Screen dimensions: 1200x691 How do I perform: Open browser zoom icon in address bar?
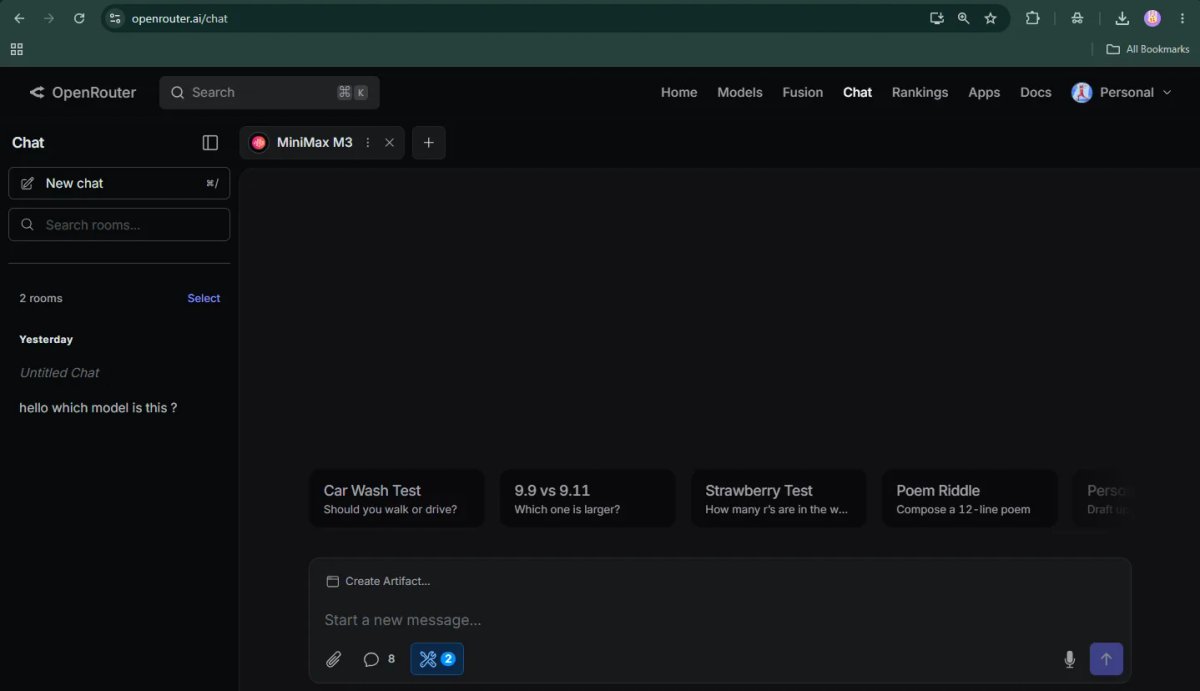[964, 18]
